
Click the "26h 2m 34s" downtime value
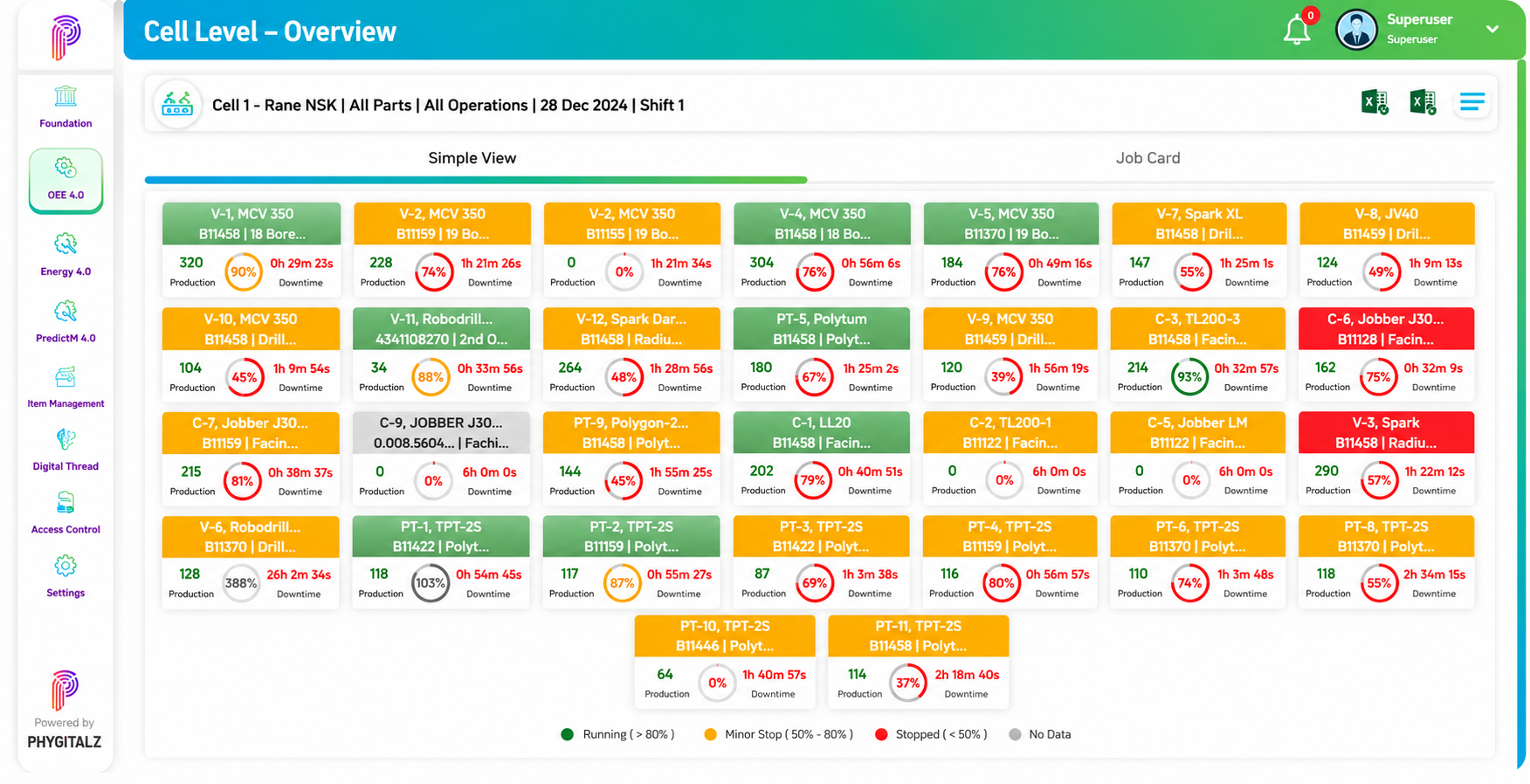point(299,574)
